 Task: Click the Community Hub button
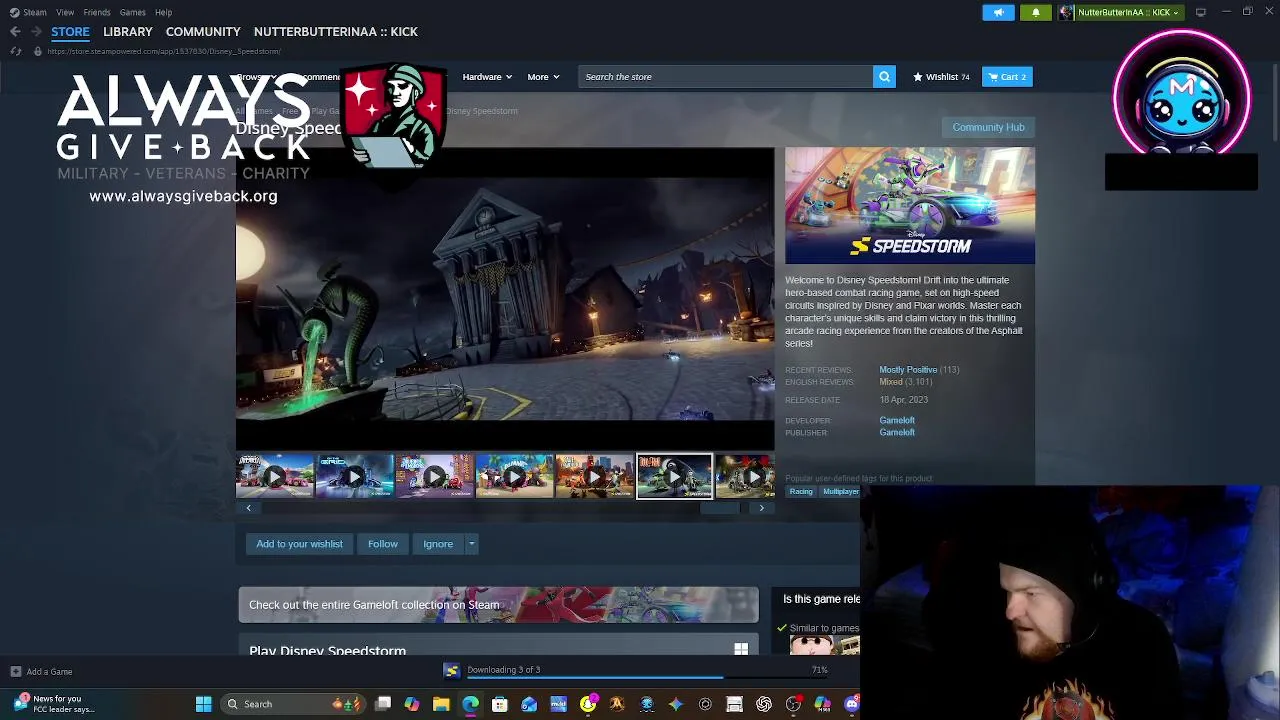tap(988, 127)
